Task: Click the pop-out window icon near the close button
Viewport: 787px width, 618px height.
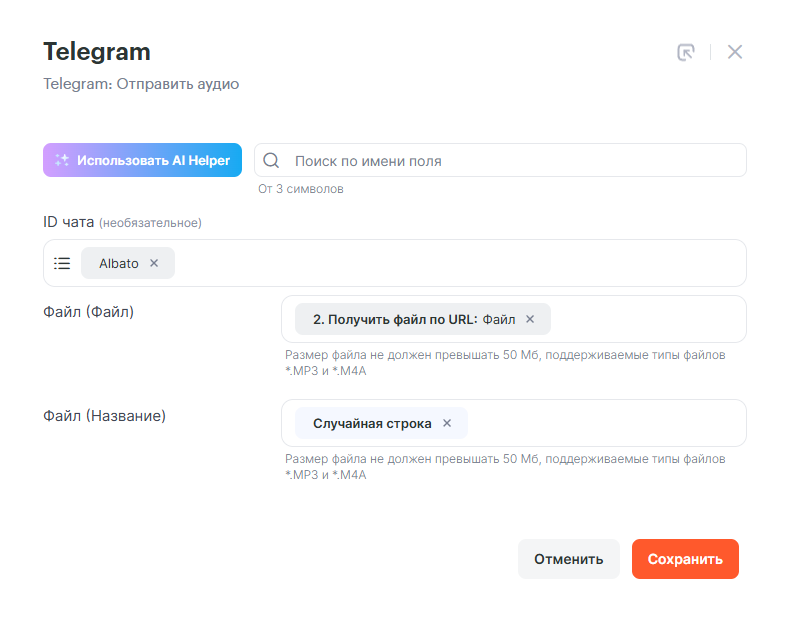Action: point(686,52)
